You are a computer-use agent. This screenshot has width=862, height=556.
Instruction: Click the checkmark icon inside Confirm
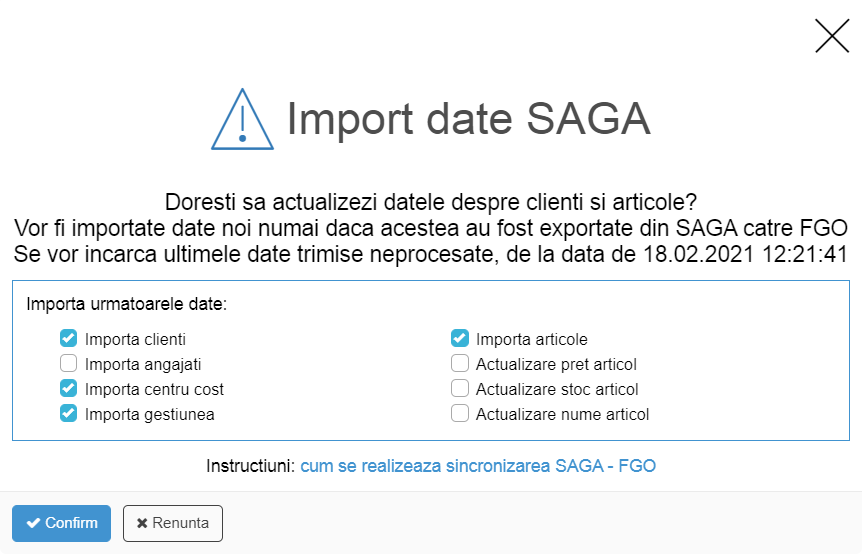point(34,523)
